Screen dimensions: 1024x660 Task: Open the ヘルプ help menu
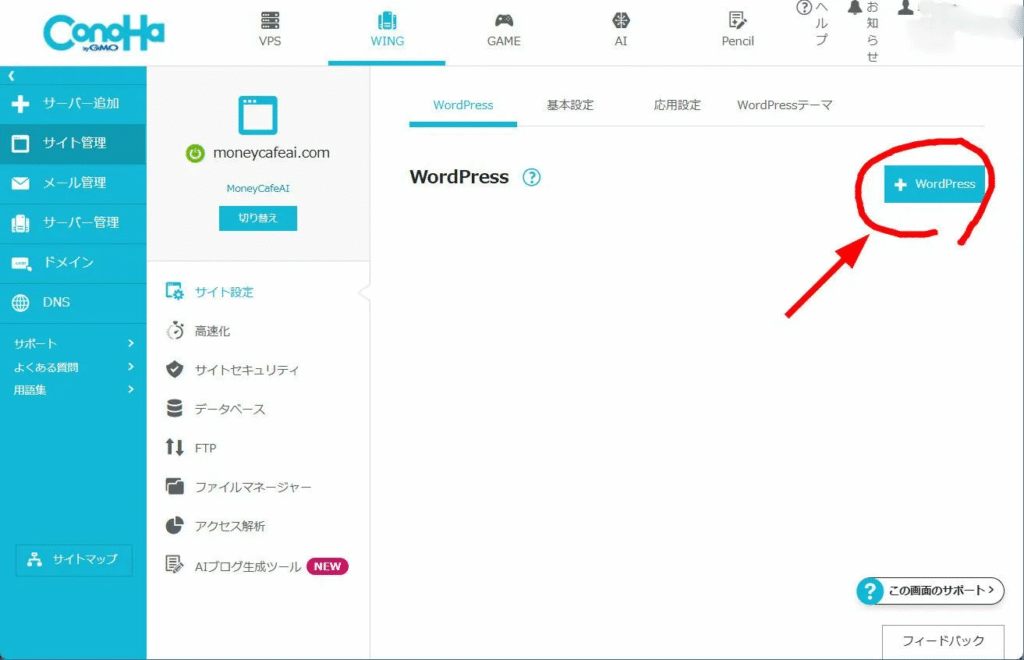pyautogui.click(x=814, y=24)
